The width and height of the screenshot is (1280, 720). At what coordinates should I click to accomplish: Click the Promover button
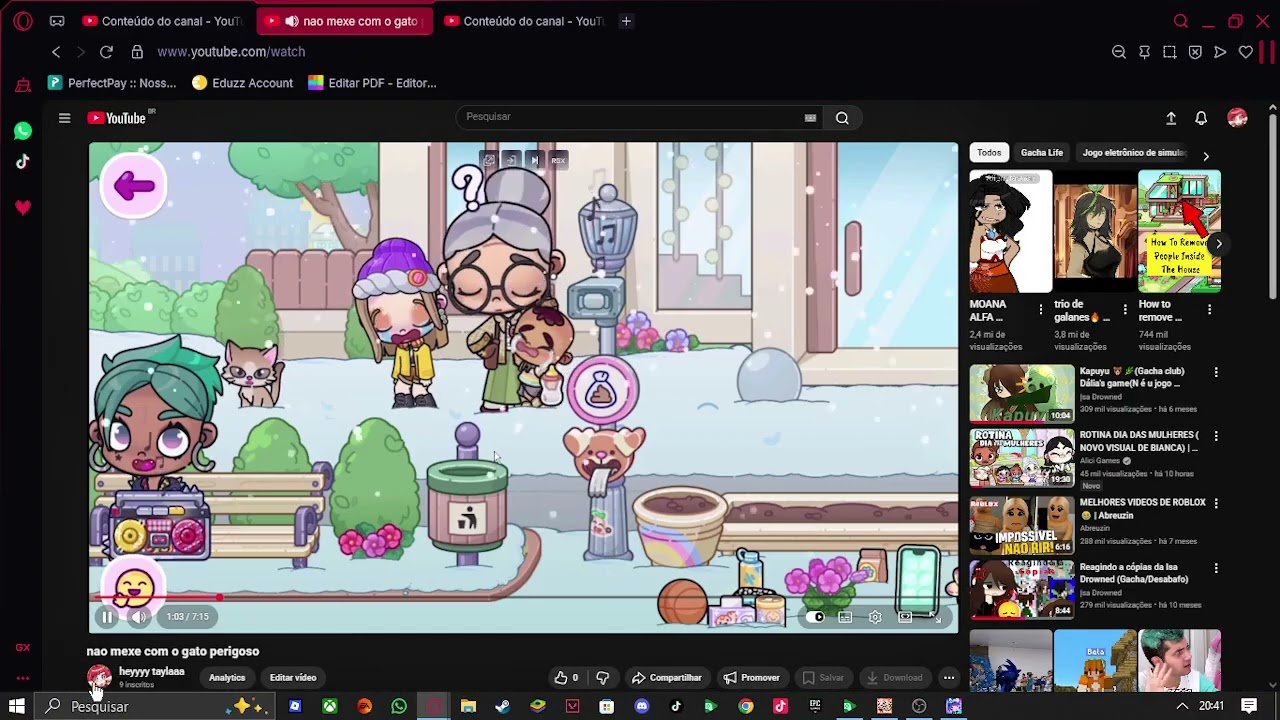coord(751,678)
